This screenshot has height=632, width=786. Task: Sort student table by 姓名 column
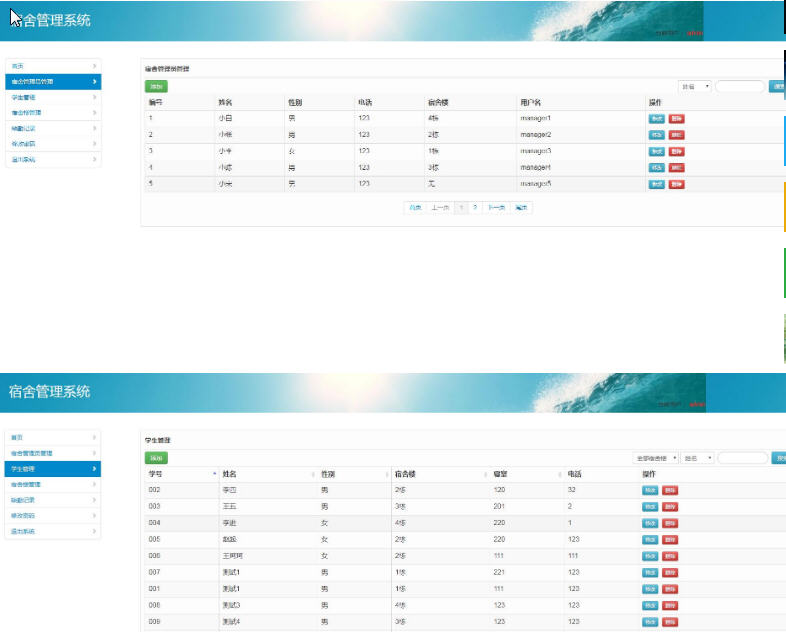pos(268,474)
